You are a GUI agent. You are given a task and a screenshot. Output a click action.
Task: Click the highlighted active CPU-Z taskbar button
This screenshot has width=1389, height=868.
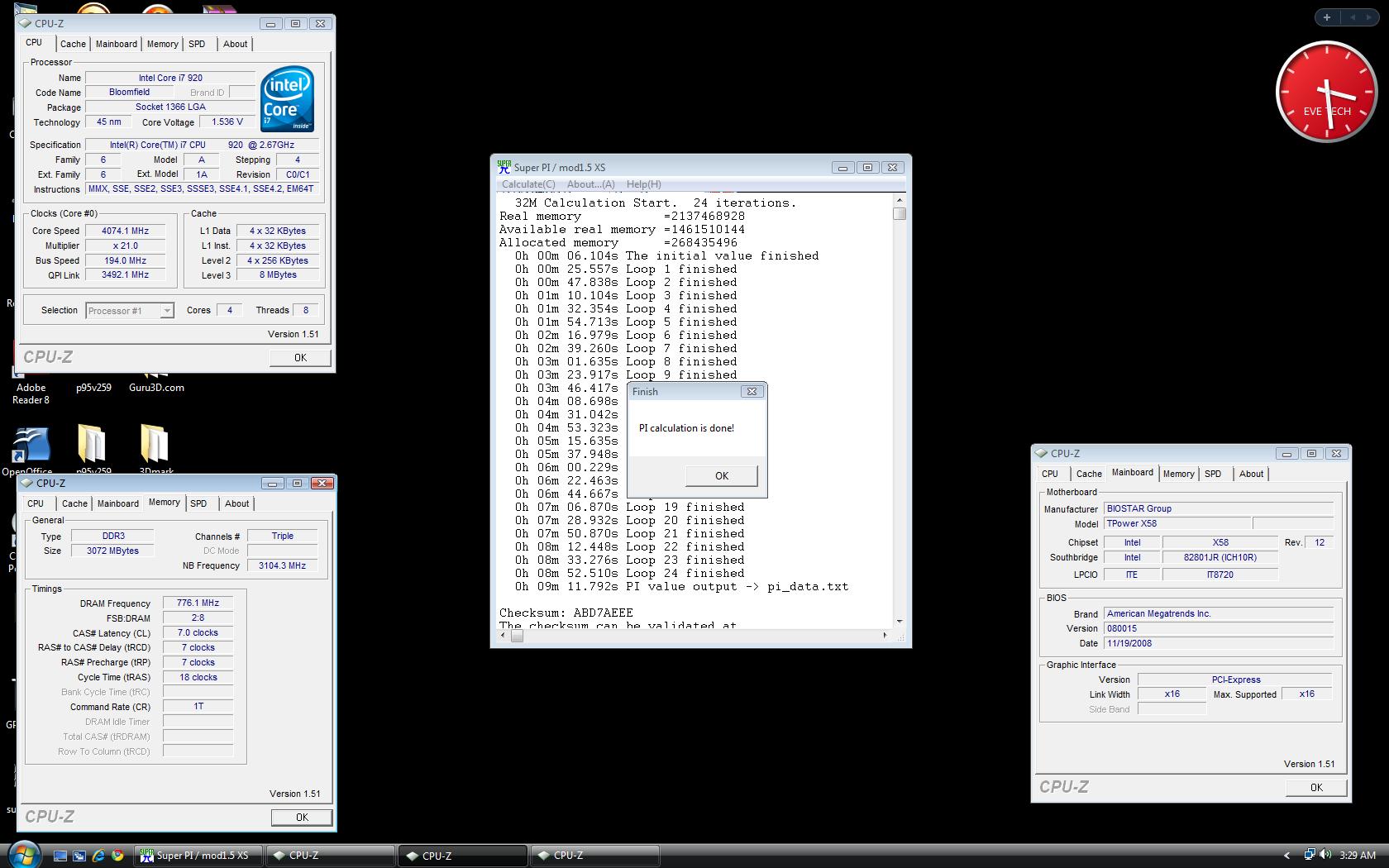[462, 856]
